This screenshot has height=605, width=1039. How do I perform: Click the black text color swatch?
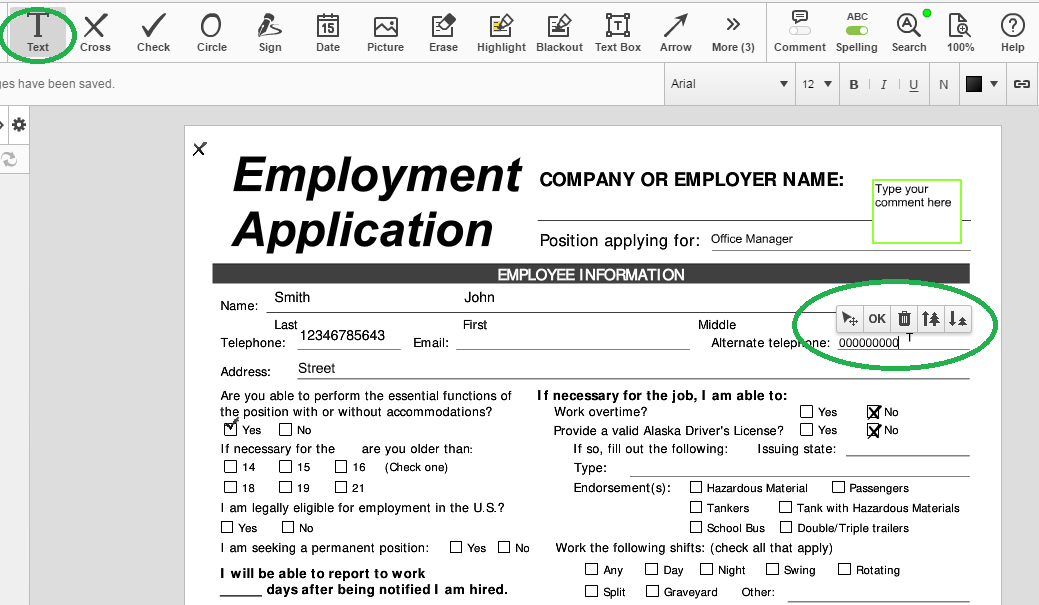[x=973, y=84]
